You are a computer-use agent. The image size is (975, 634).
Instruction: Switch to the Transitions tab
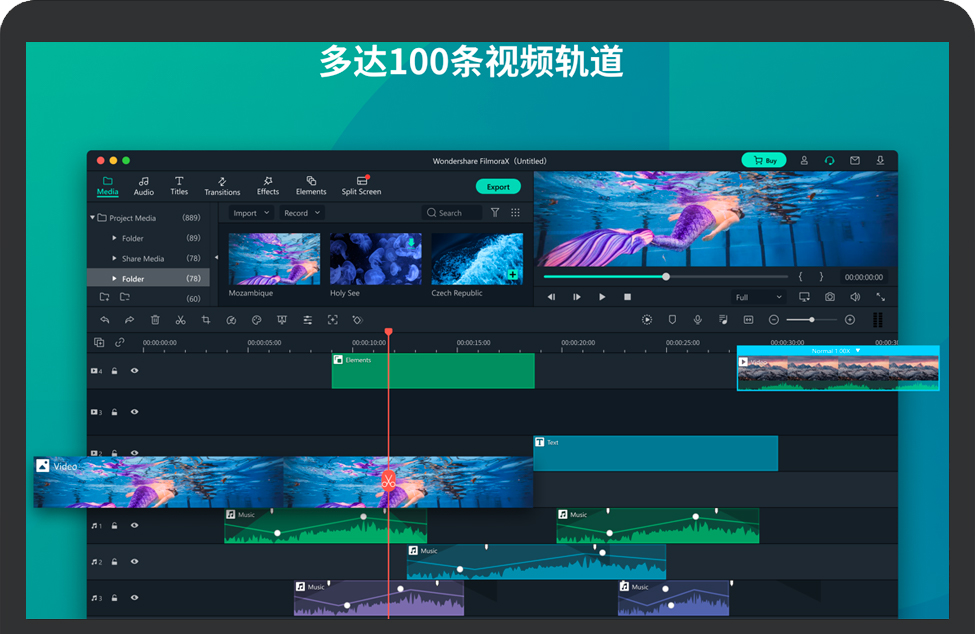[x=222, y=186]
